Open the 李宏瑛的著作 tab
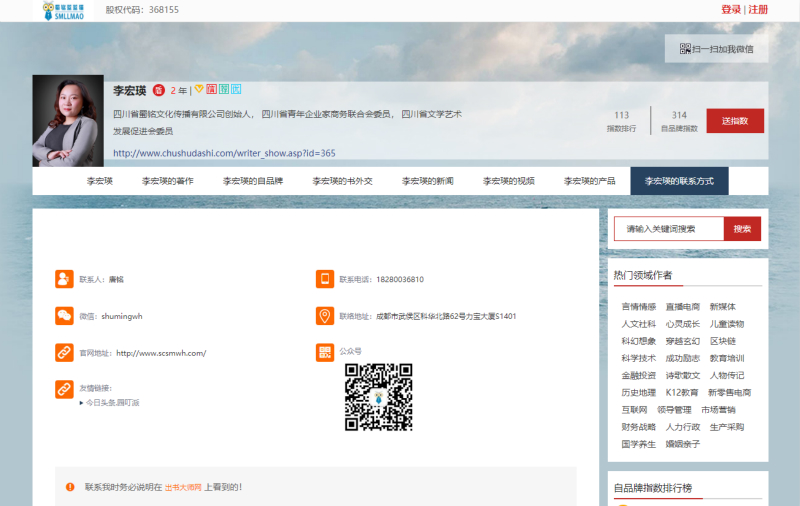Screen dimensions: 800x506 (x=166, y=181)
